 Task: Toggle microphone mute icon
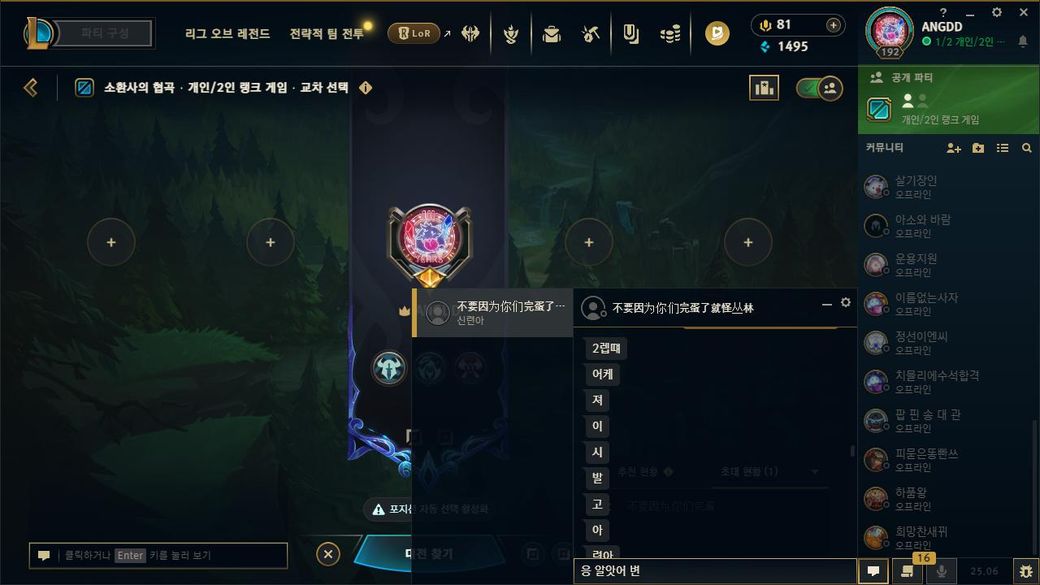[x=941, y=571]
